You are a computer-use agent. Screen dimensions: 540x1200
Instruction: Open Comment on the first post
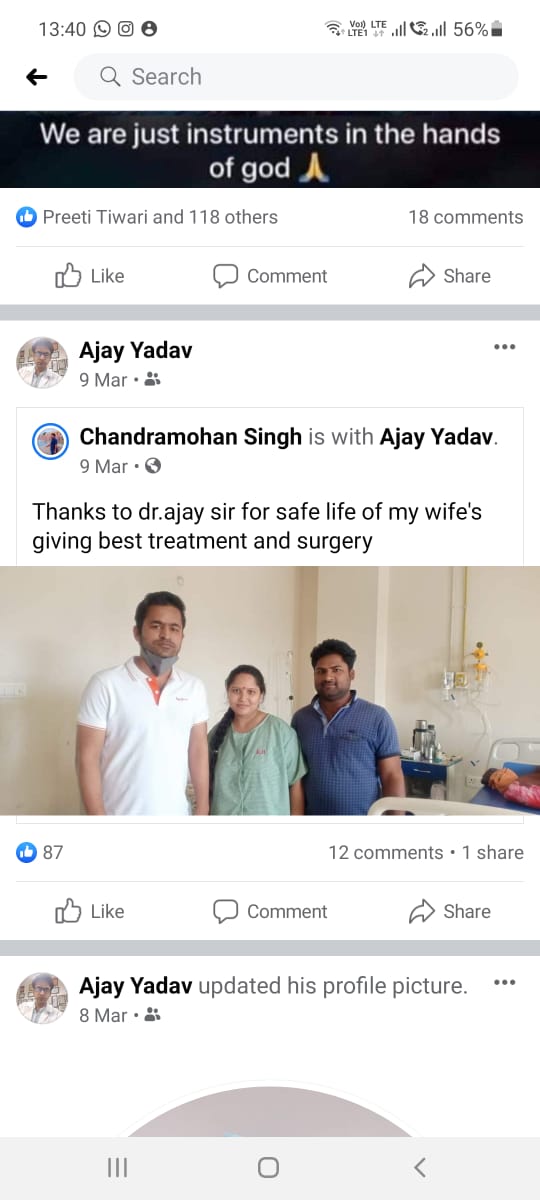(270, 276)
